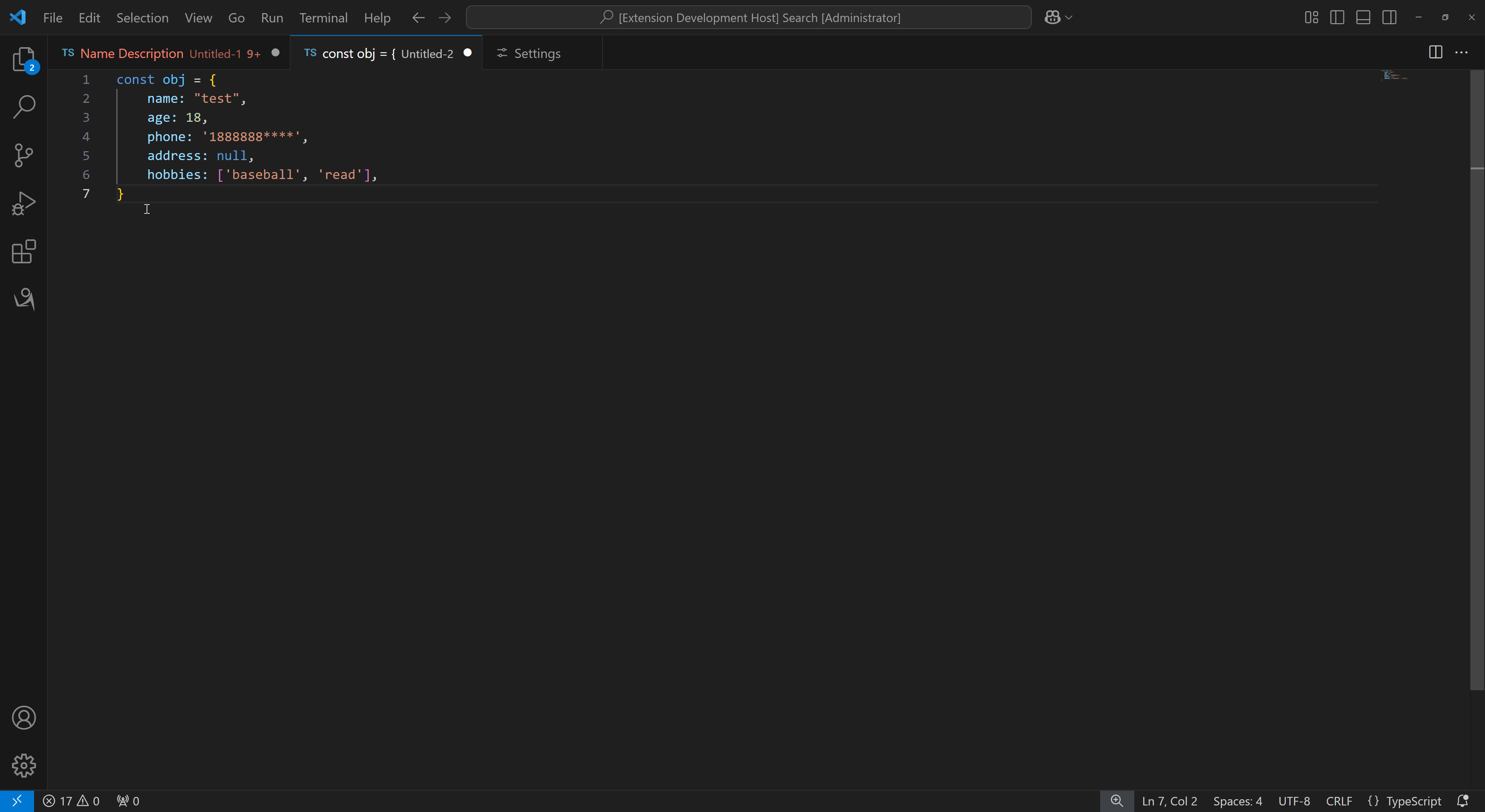Viewport: 1485px width, 812px height.
Task: Open the Manage gear menu
Action: point(24,765)
